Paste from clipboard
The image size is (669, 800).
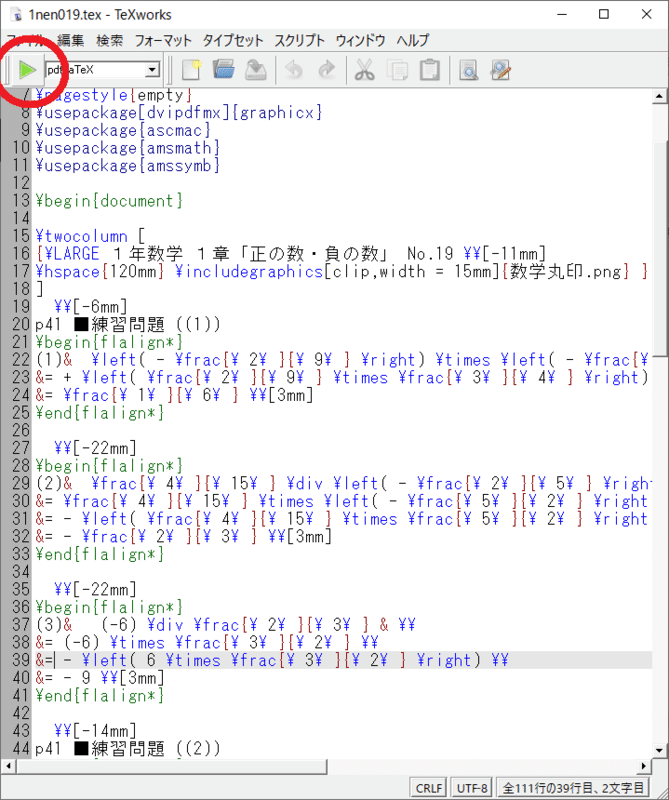click(430, 69)
